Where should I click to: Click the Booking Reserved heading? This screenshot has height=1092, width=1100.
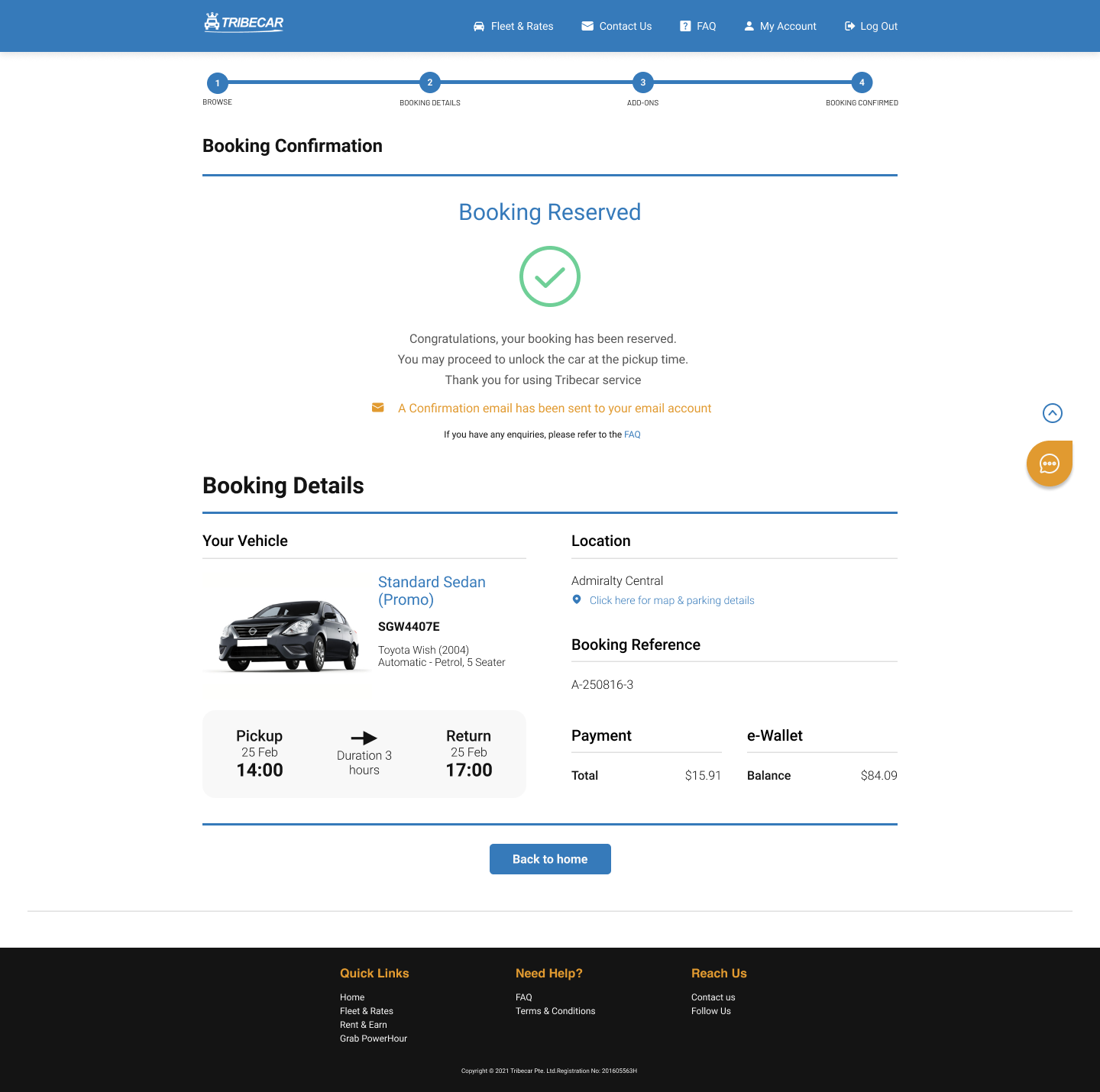point(550,212)
